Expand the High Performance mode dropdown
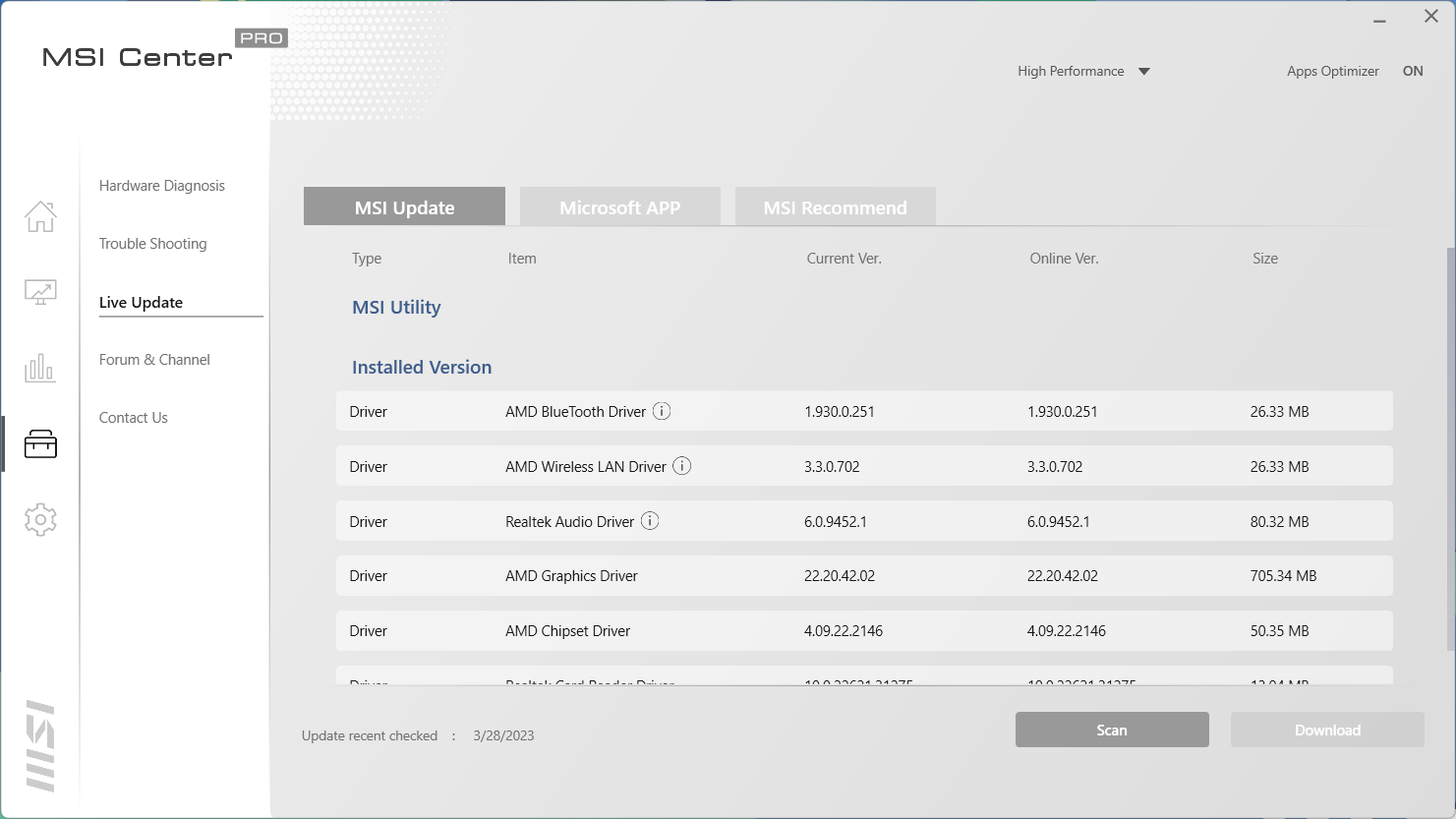Viewport: 1456px width, 819px height. [x=1144, y=72]
